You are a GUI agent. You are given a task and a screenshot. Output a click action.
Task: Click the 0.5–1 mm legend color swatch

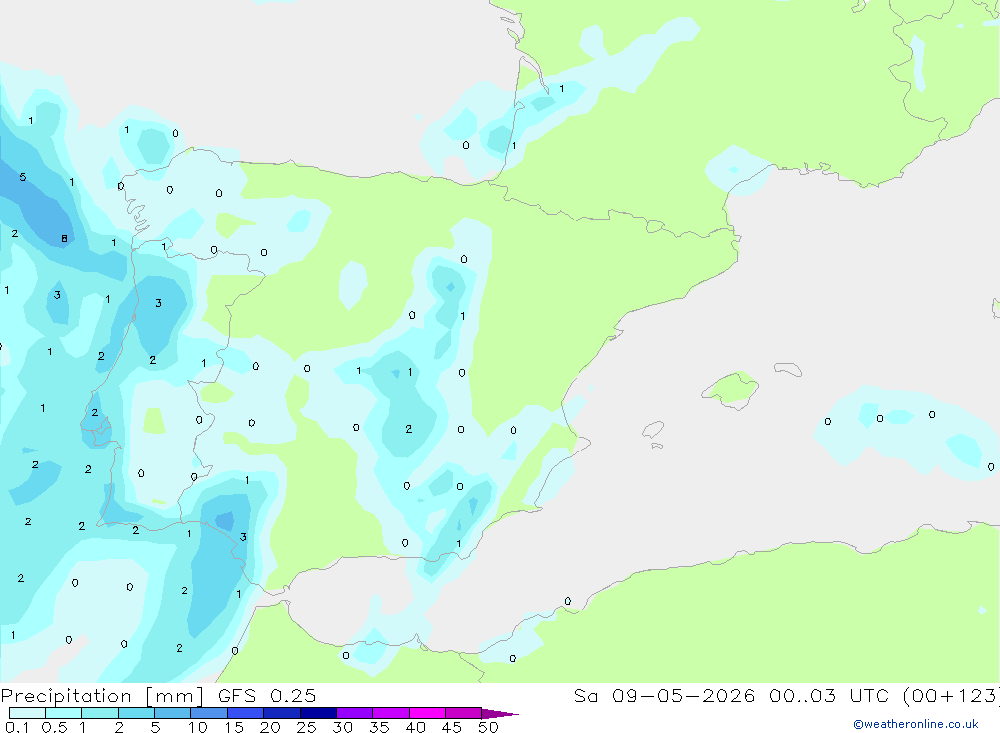tap(63, 713)
